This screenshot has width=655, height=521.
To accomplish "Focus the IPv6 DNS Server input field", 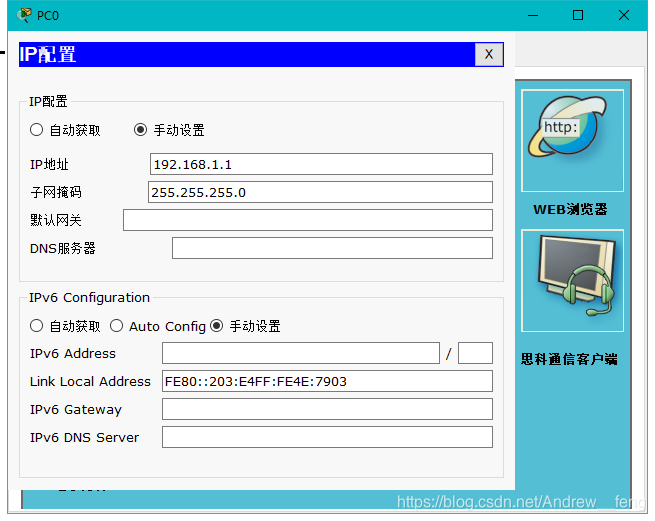I will 327,437.
